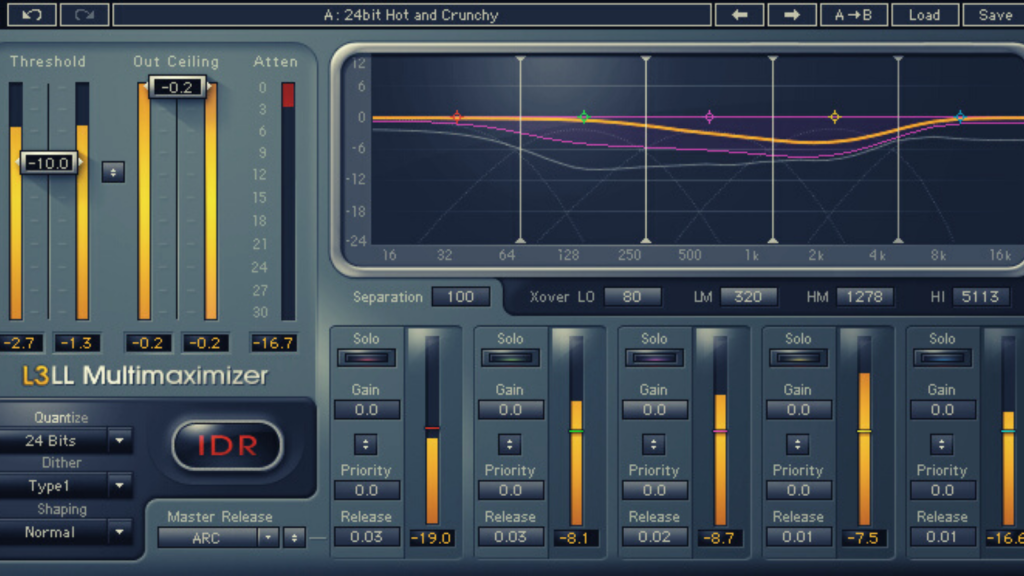Click the HI crossover value field 5113
The image size is (1024, 576).
(x=980, y=296)
